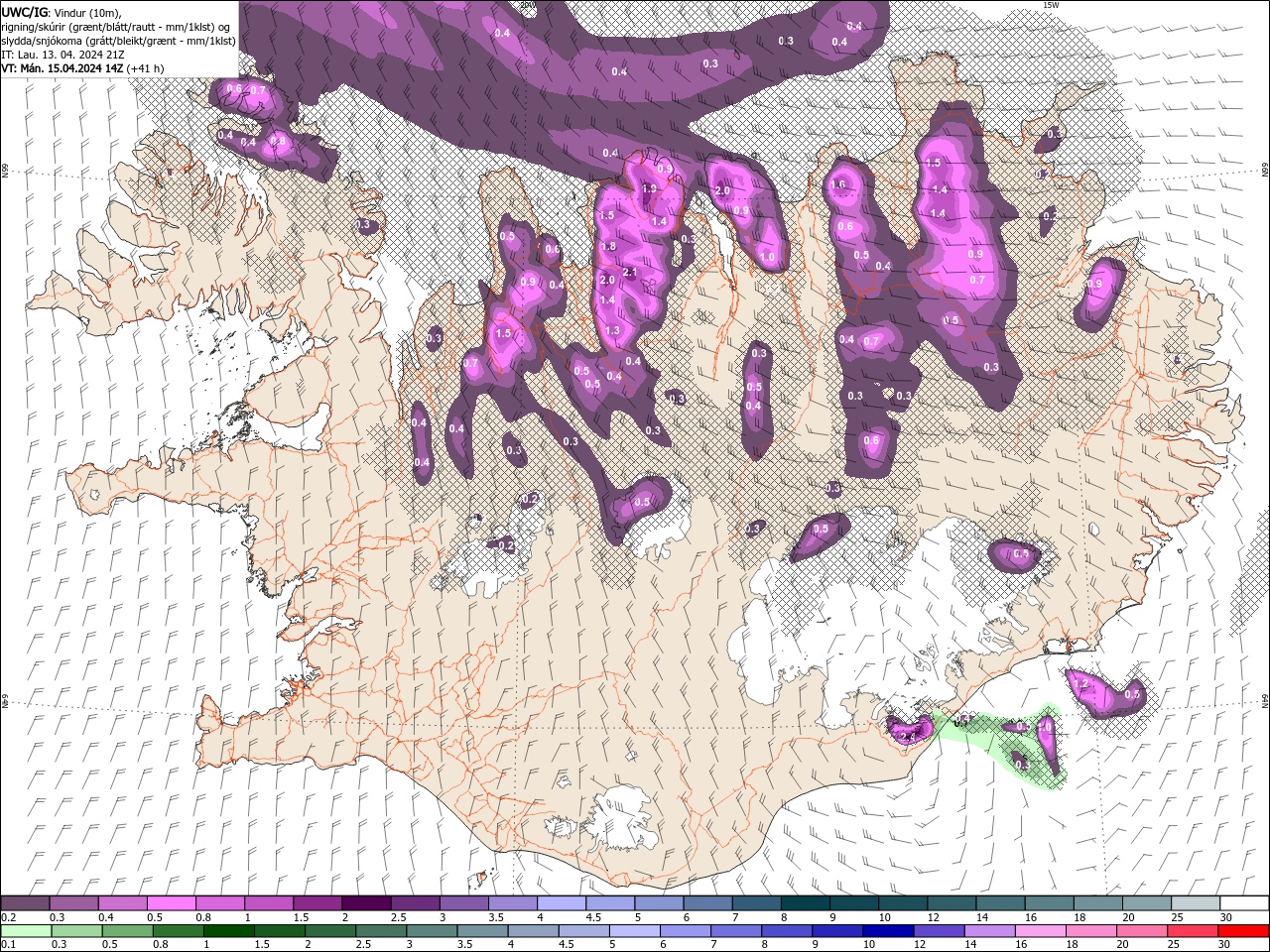This screenshot has height=952, width=1270.
Task: Pick the grey-blue 3.5–4 swatch in lower legend
Action: pyautogui.click(x=483, y=930)
